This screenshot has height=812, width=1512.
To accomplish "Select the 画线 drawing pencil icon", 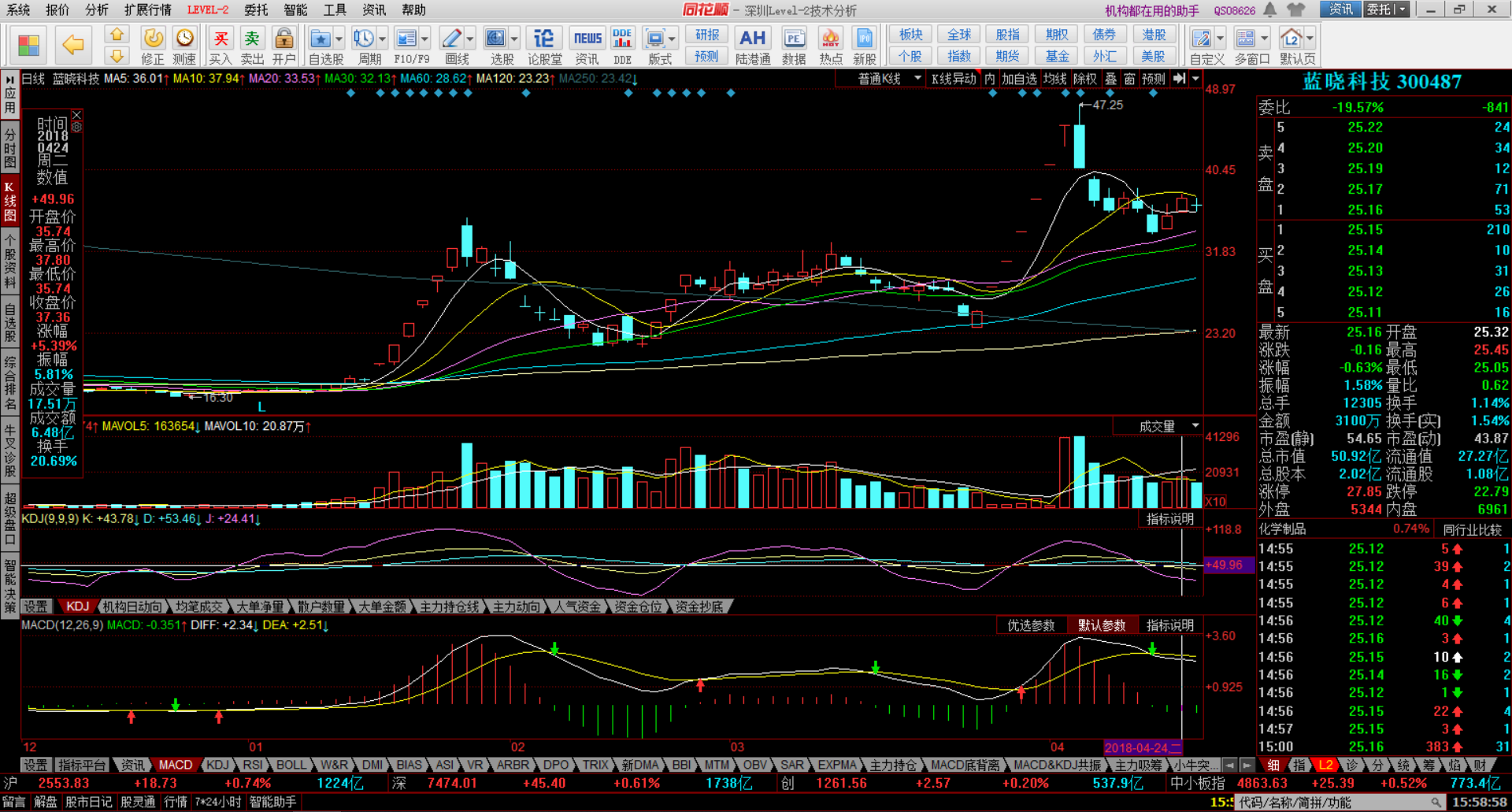I will [x=451, y=46].
